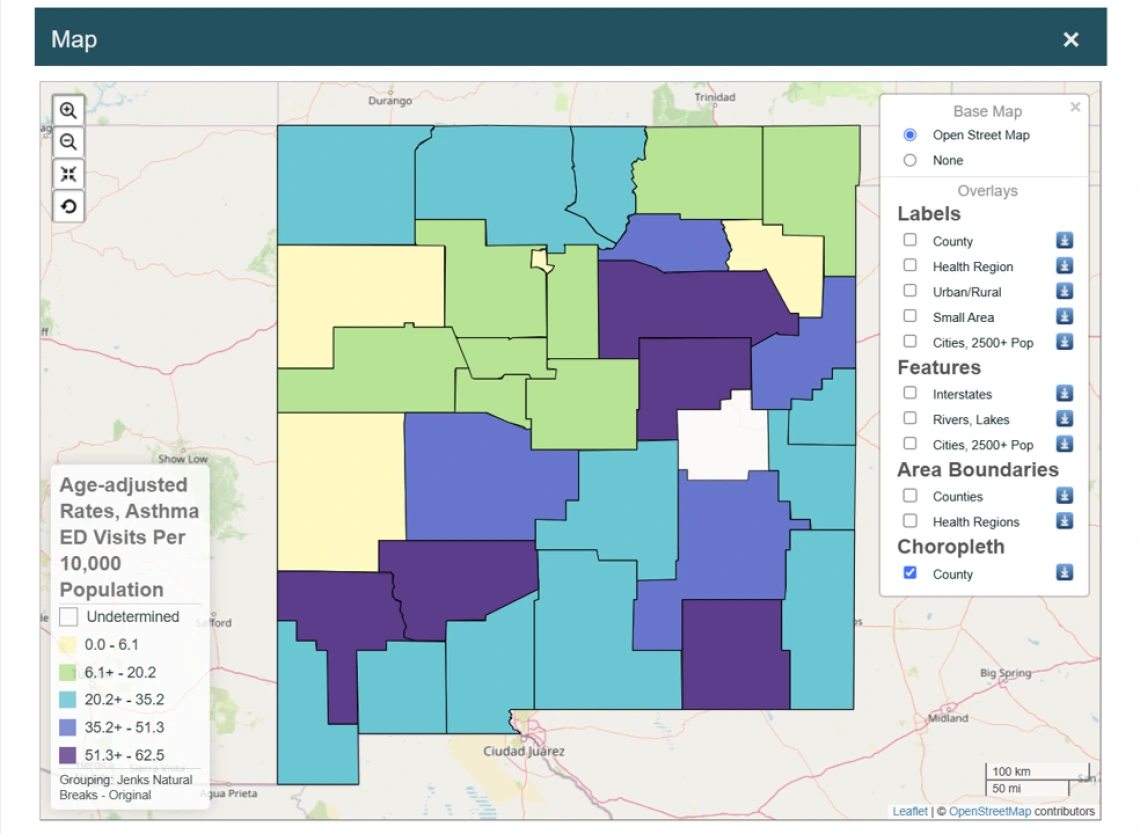
Task: Download the County labels layer
Action: 1064,241
